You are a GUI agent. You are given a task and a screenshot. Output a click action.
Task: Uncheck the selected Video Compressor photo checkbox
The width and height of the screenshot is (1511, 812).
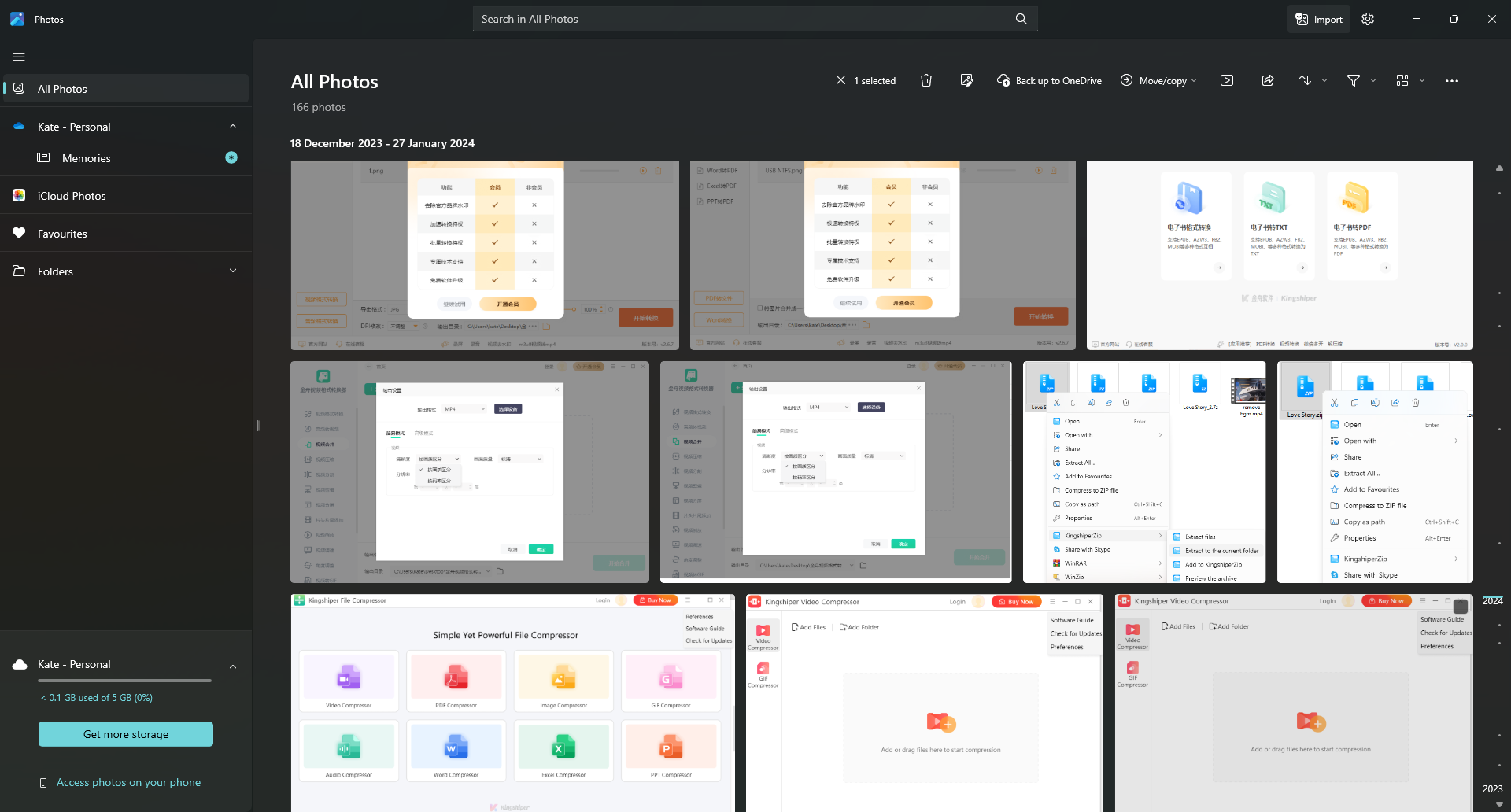tap(1461, 607)
